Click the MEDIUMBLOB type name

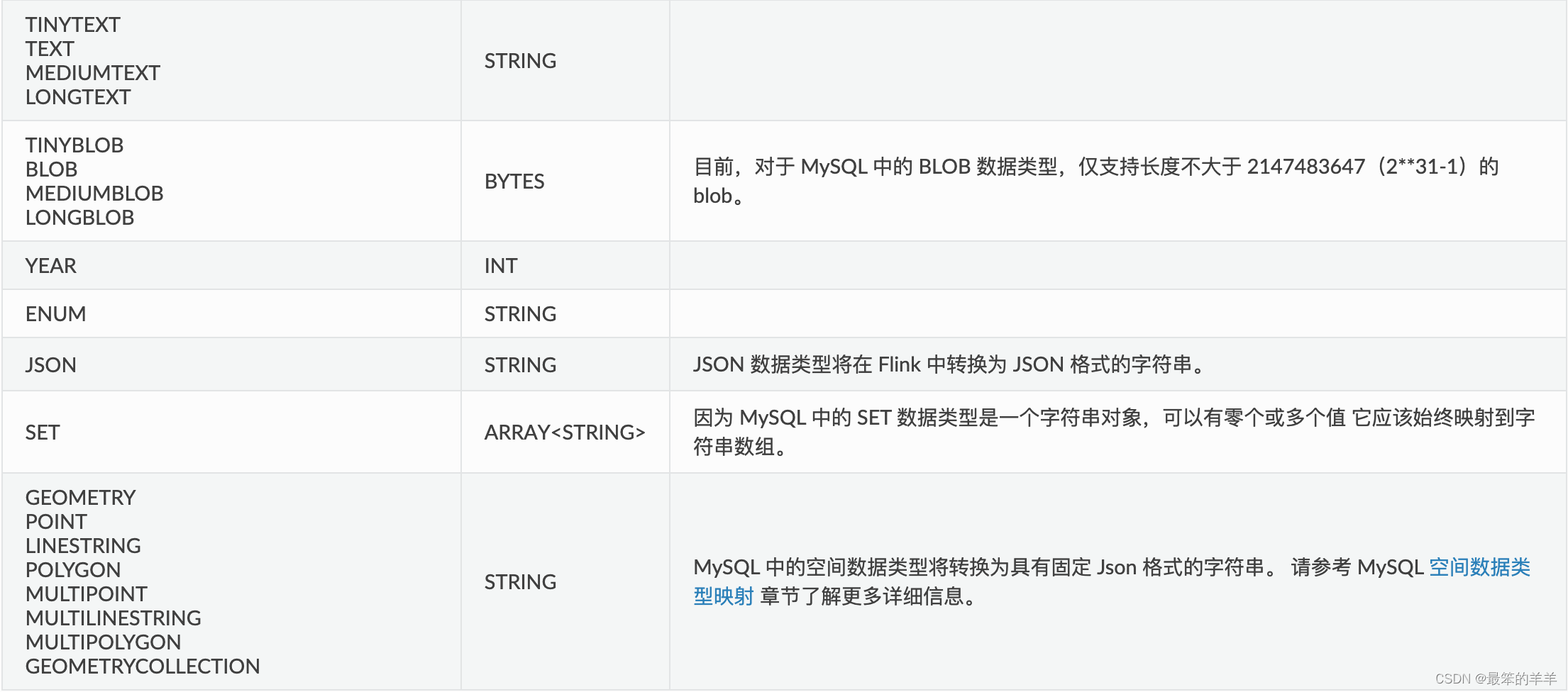[x=94, y=194]
